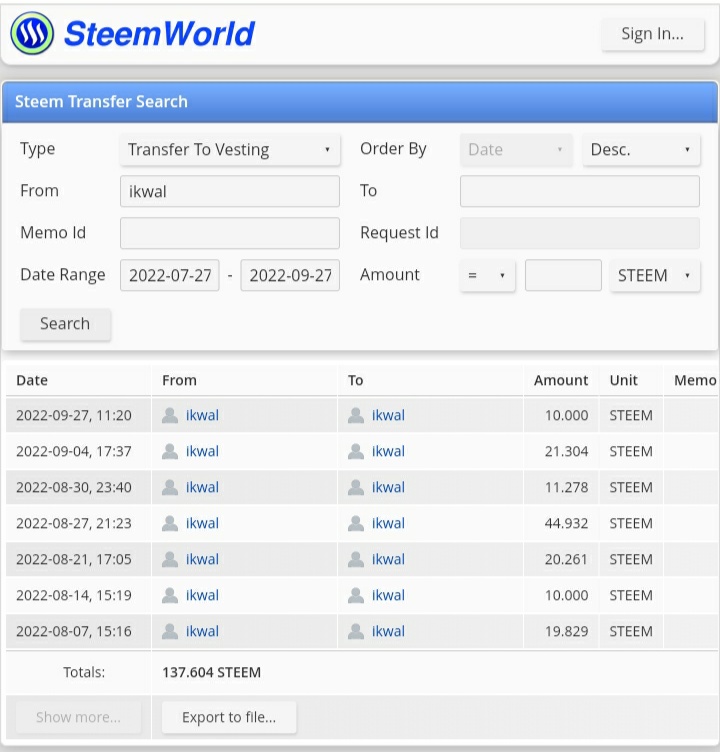Click the From user avatar in 2022-08-30 row
Screen dimensions: 720x752
(170, 487)
